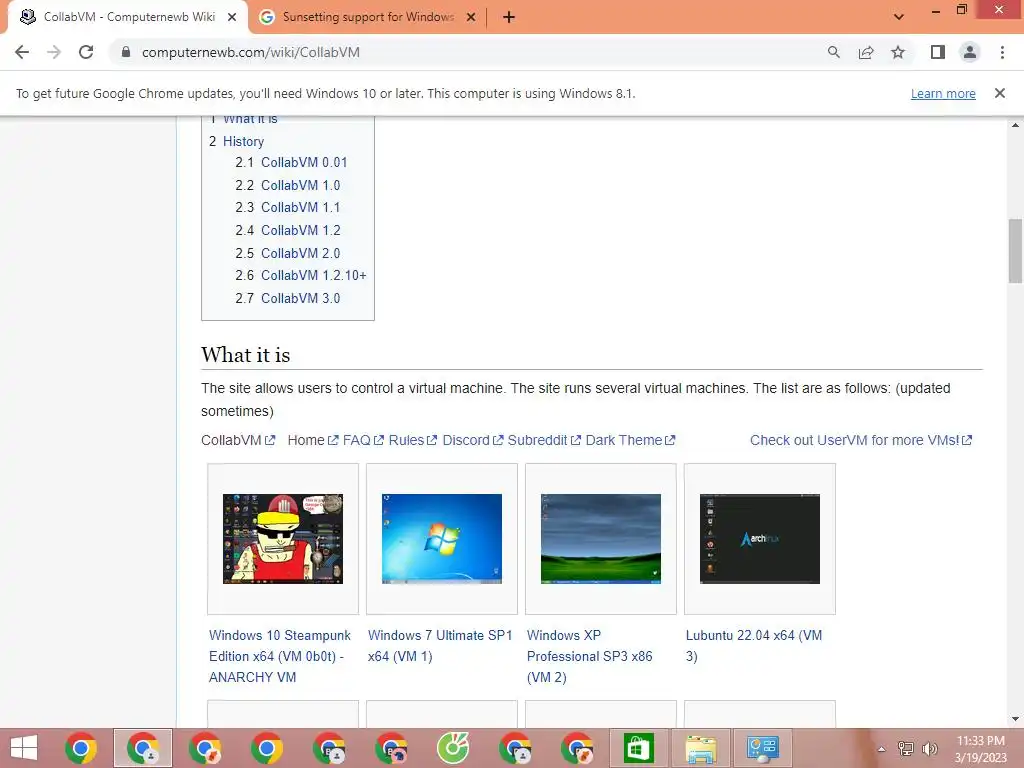The height and width of the screenshot is (768, 1024).
Task: Switch to the CollabVM - Computernewb Wiki tab
Action: (x=129, y=18)
